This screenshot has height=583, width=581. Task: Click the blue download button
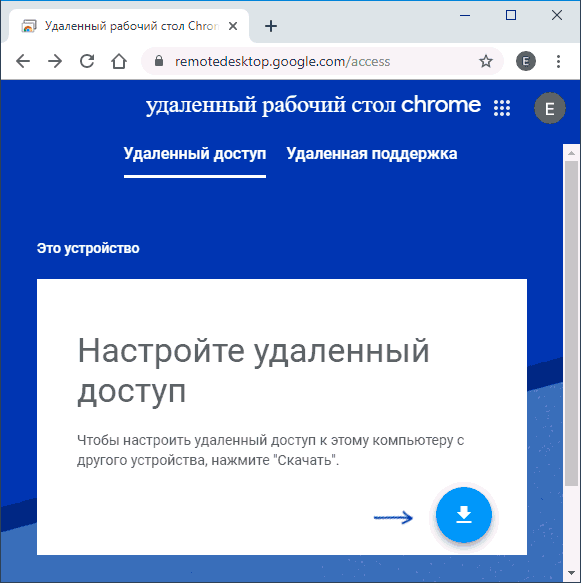click(x=464, y=515)
